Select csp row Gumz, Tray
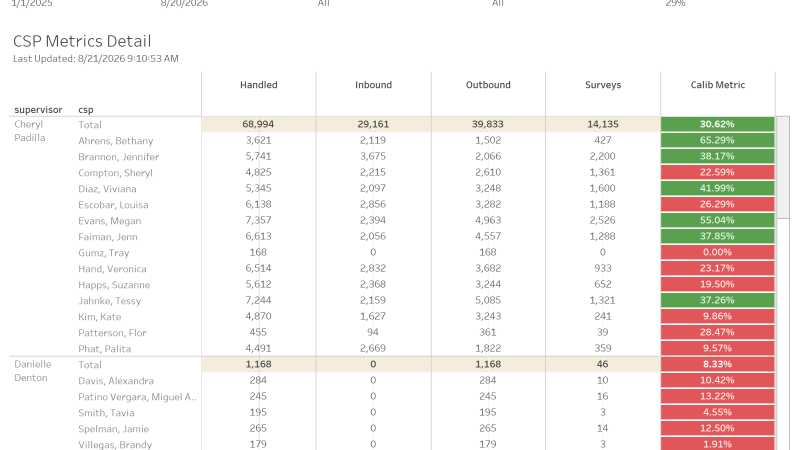800x450 pixels. pyautogui.click(x=104, y=253)
